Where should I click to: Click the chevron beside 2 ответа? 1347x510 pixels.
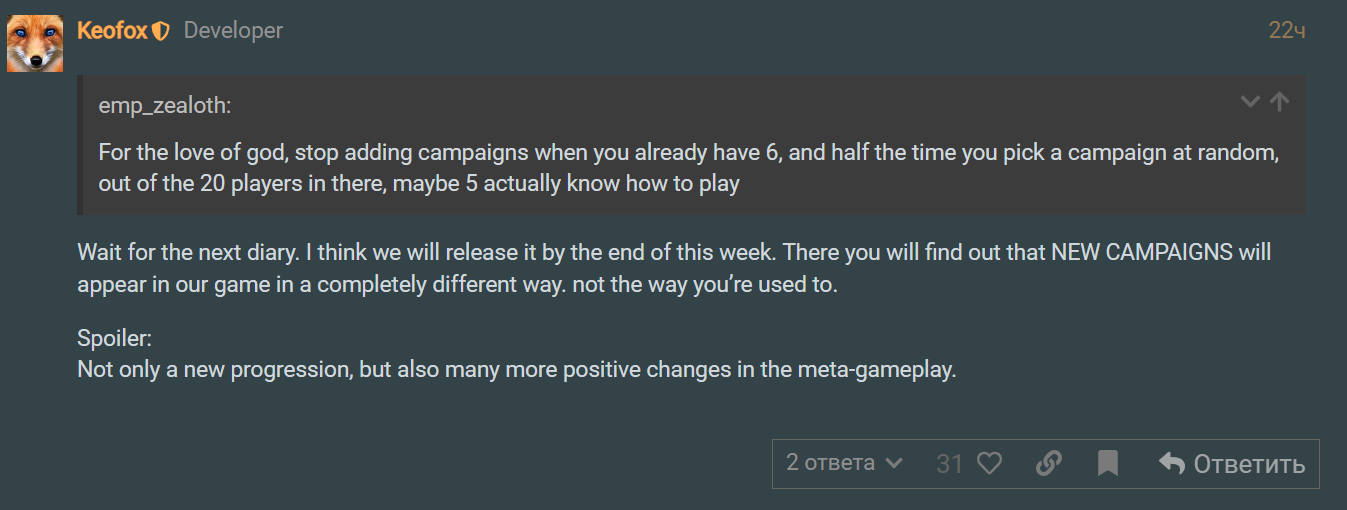tap(894, 464)
